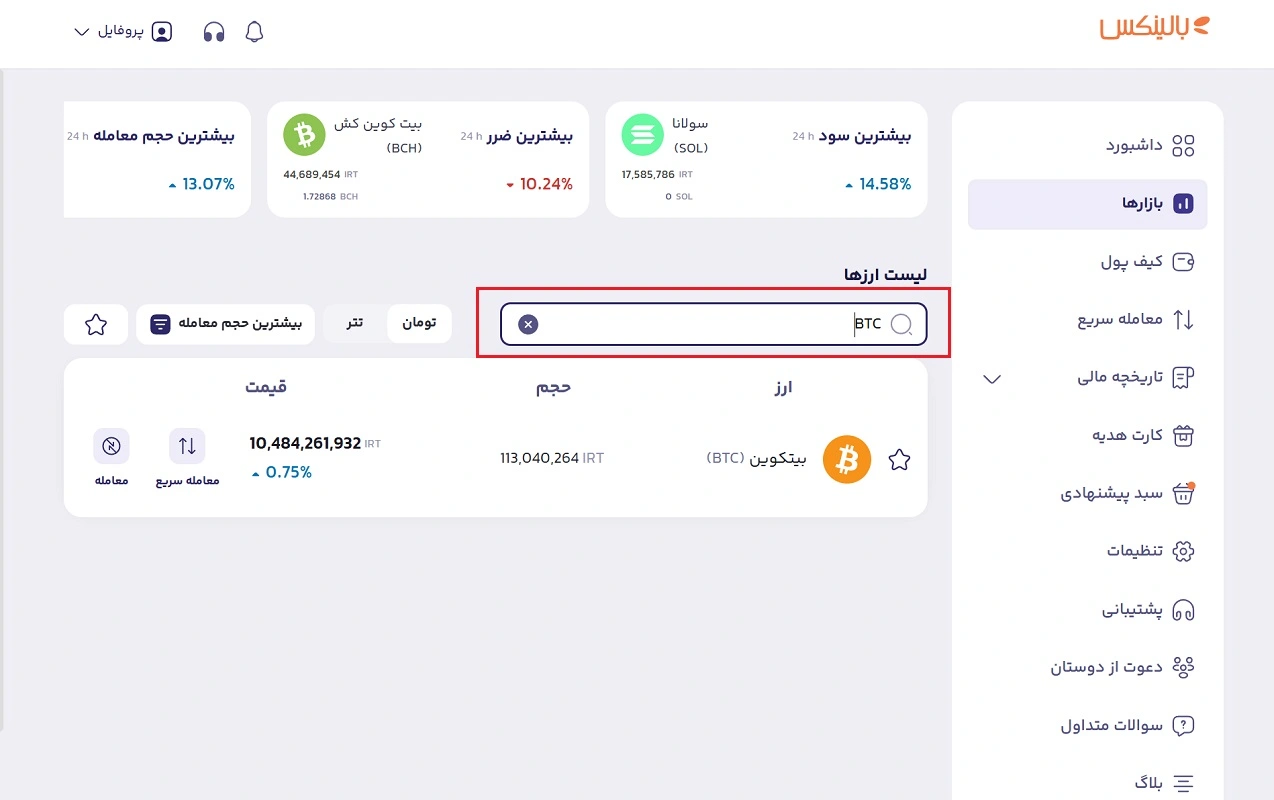The width and height of the screenshot is (1274, 800).
Task: Clear the BTC search text with X icon
Action: (528, 324)
